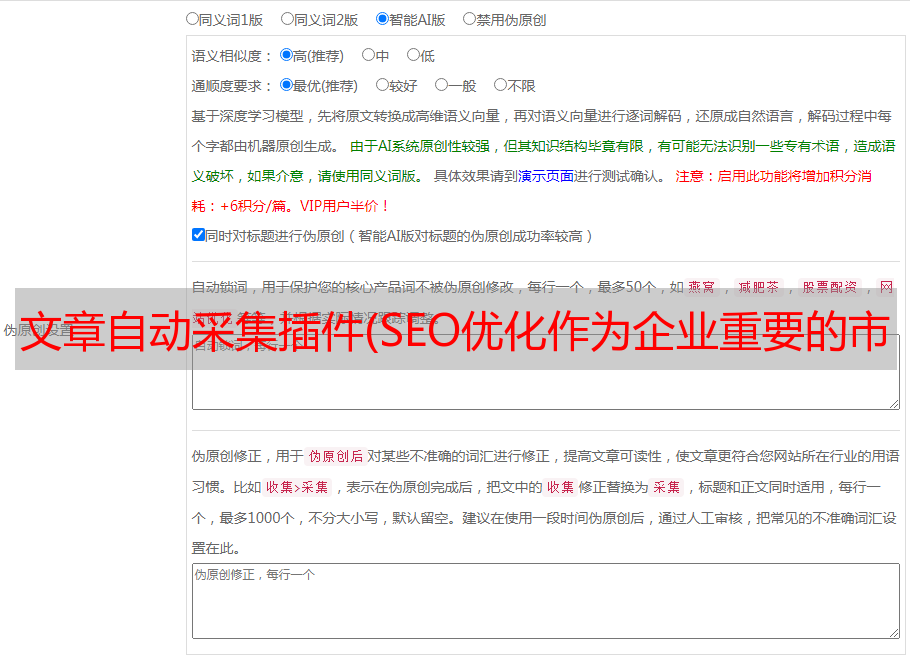
Task: Set 通顺度要求 to 较好
Action: tap(382, 85)
